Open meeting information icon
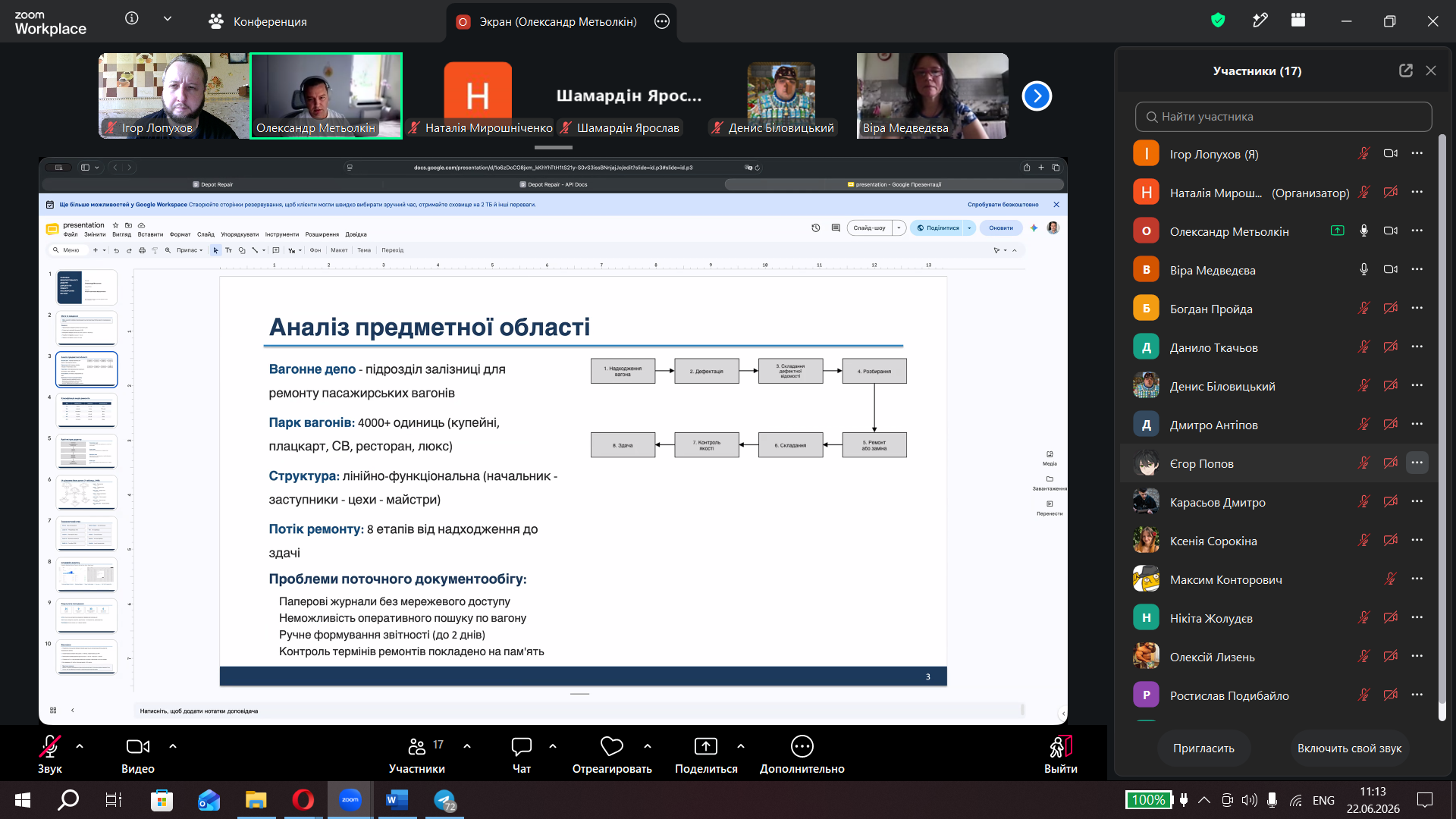Viewport: 1456px width, 819px height. point(132,18)
